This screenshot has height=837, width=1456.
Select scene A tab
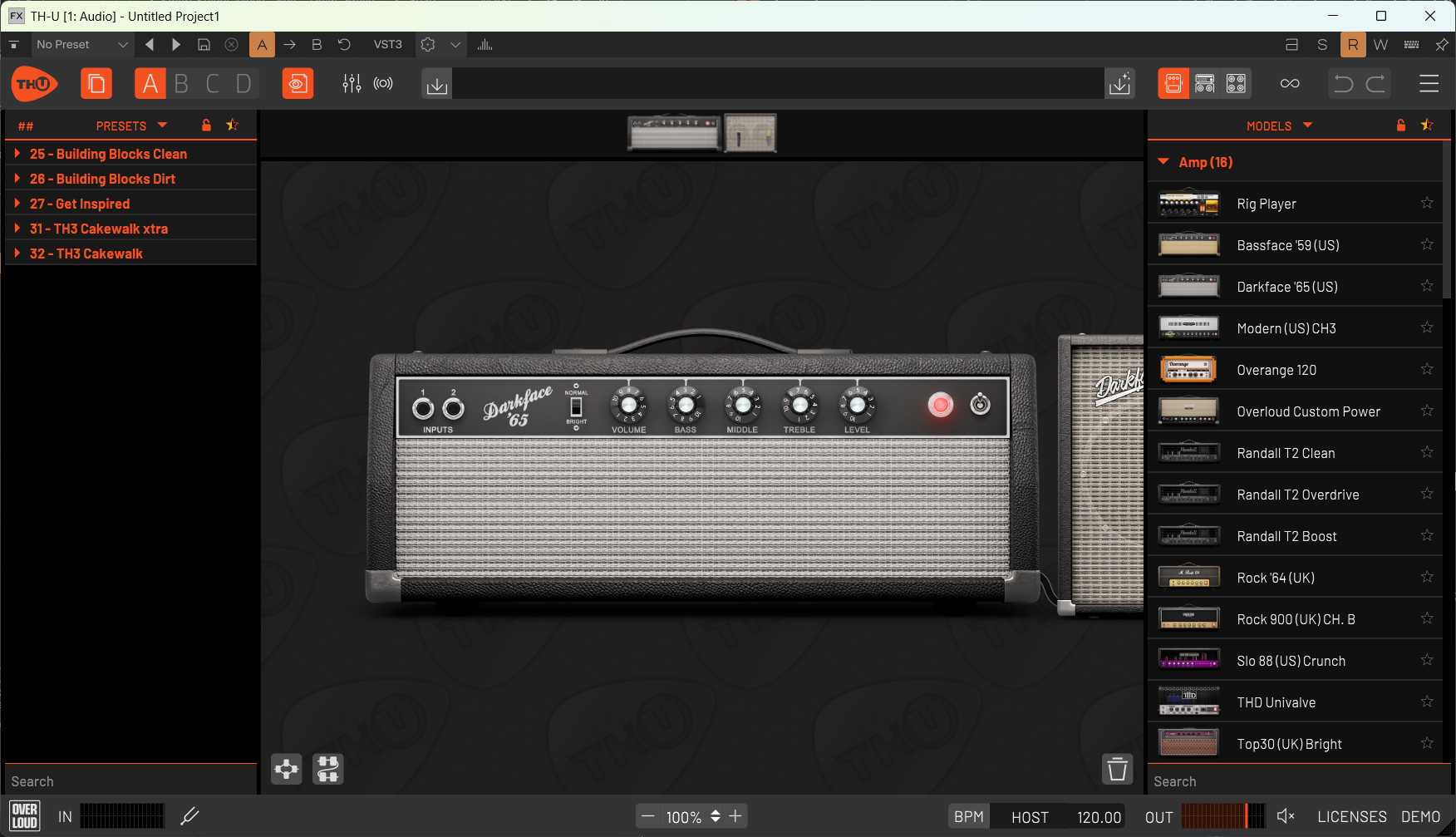pyautogui.click(x=150, y=84)
